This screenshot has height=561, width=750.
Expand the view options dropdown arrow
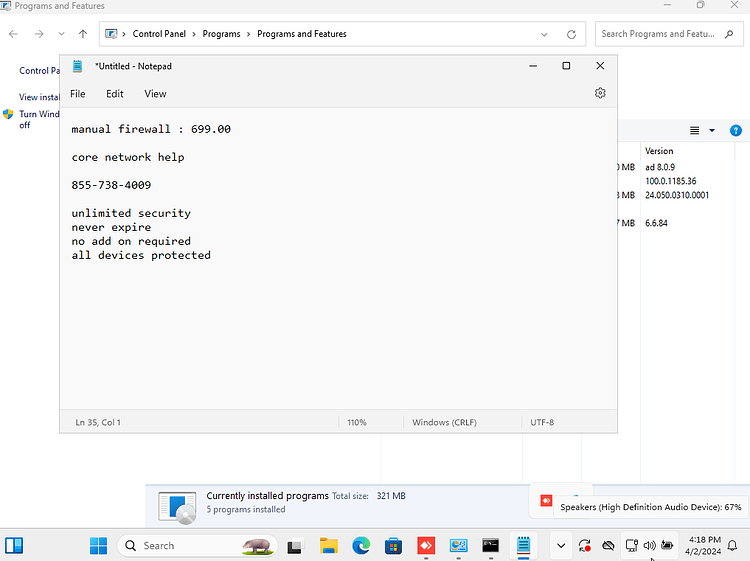pos(712,130)
